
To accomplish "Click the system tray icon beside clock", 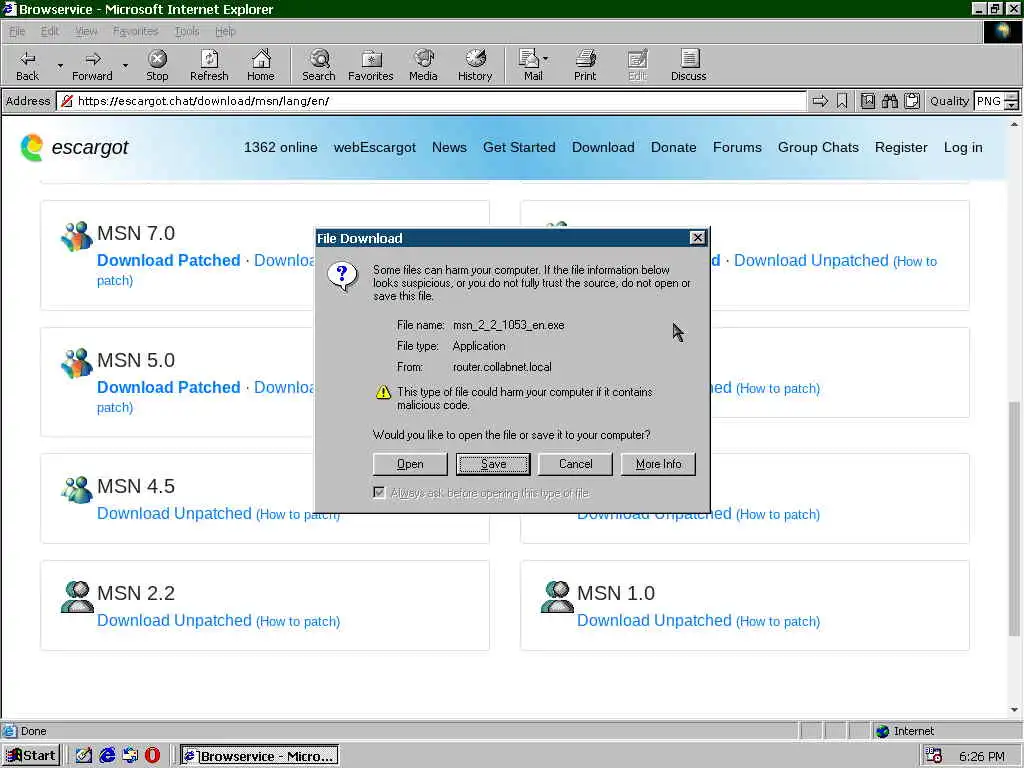I will [x=934, y=756].
